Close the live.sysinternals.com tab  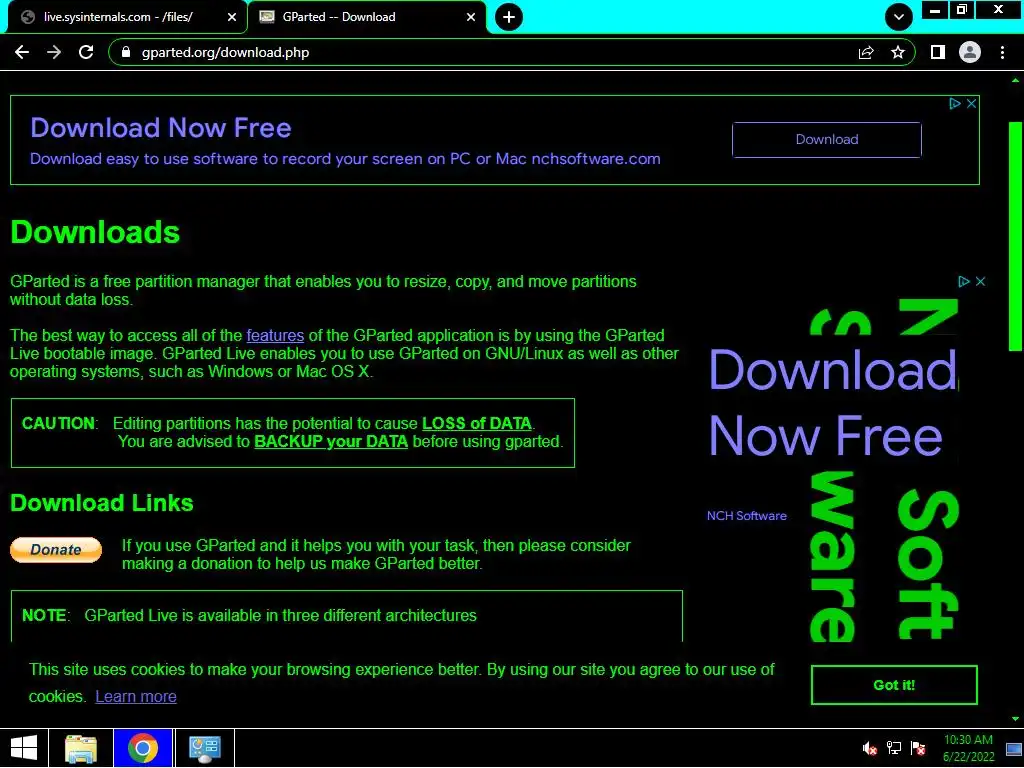pos(232,17)
